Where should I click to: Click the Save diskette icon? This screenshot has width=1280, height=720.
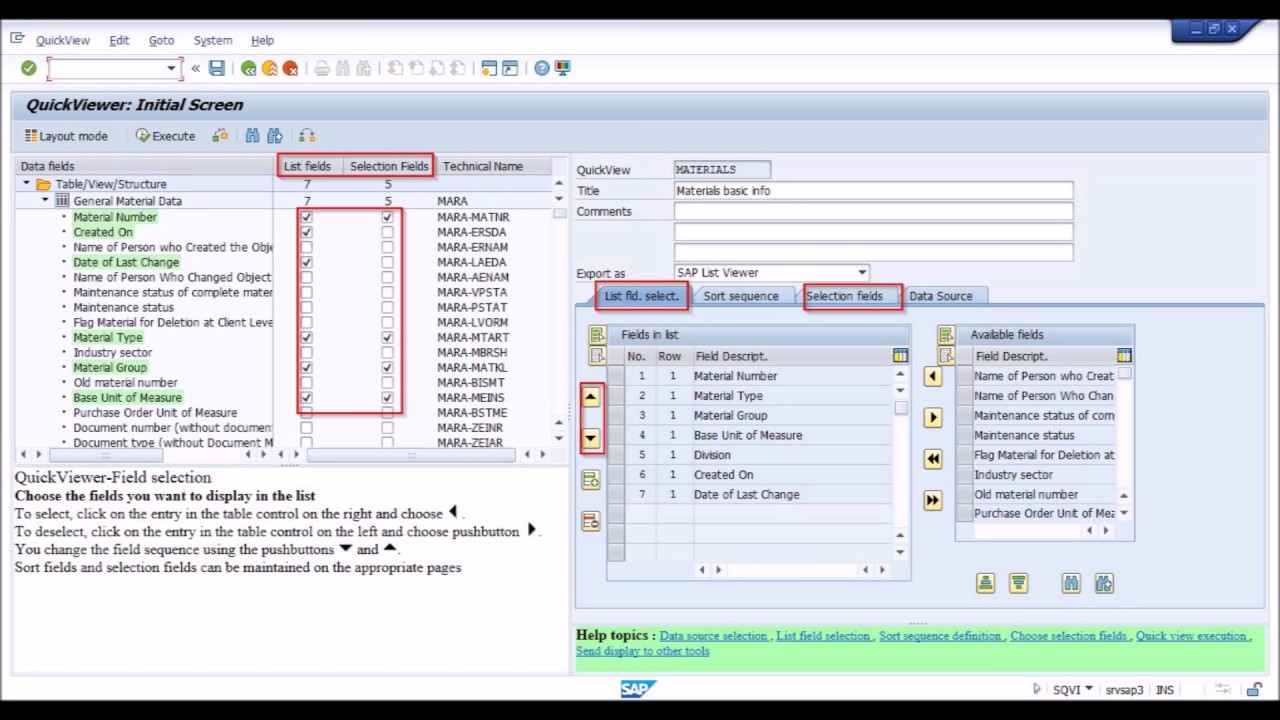216,68
